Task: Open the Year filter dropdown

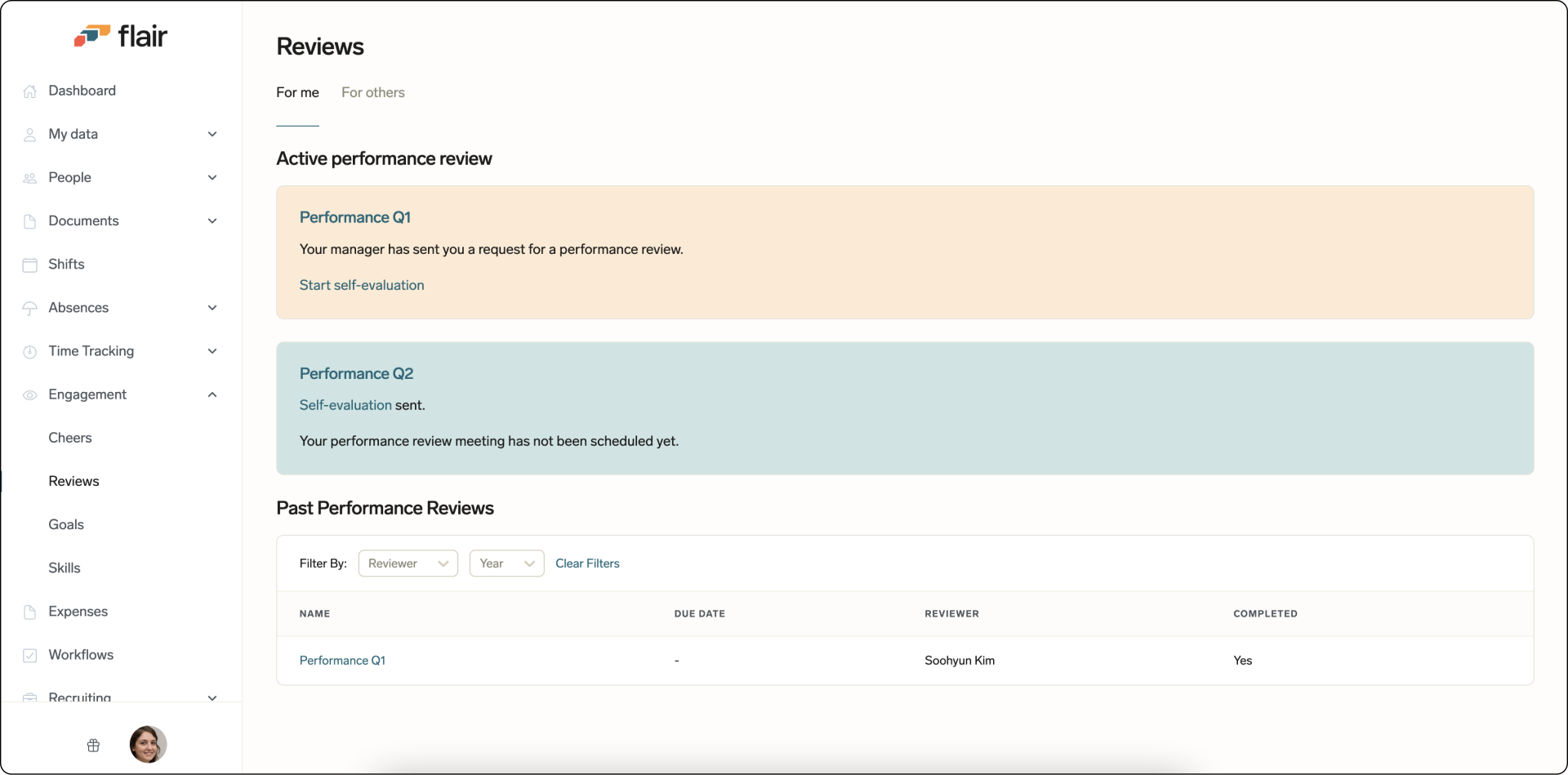Action: (x=506, y=563)
